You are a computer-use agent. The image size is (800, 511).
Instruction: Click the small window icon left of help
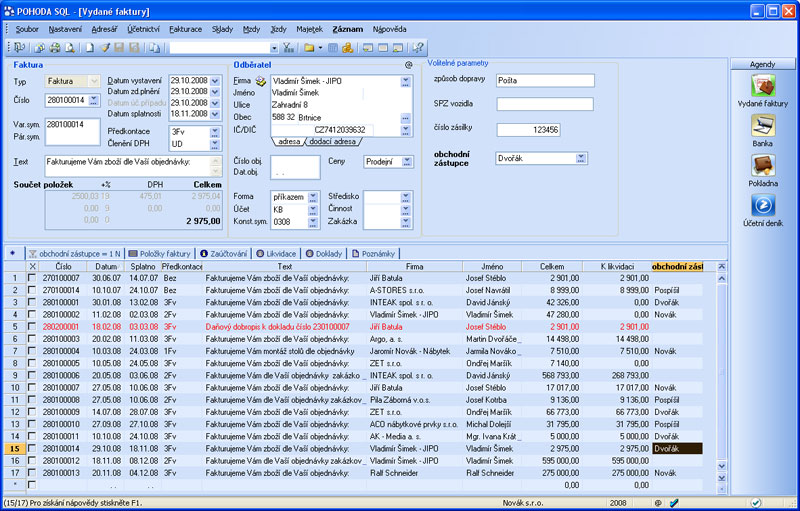pos(398,48)
